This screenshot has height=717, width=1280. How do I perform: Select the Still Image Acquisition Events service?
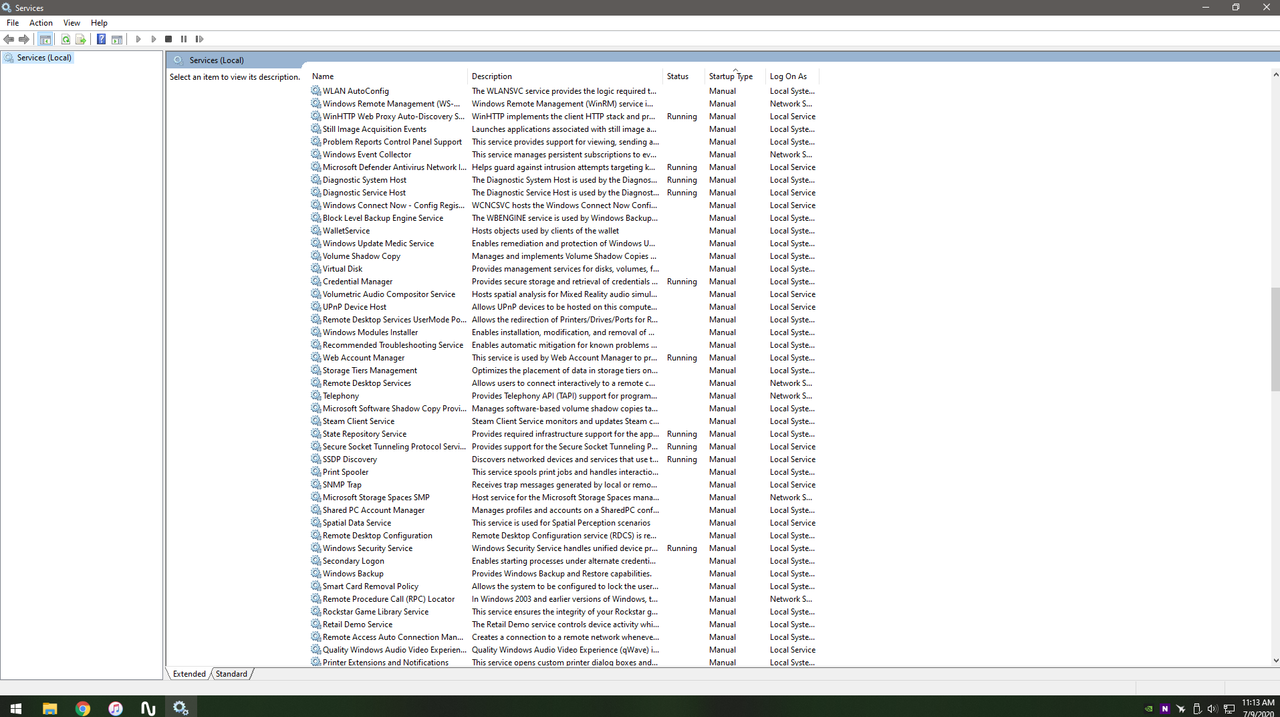(x=564, y=129)
